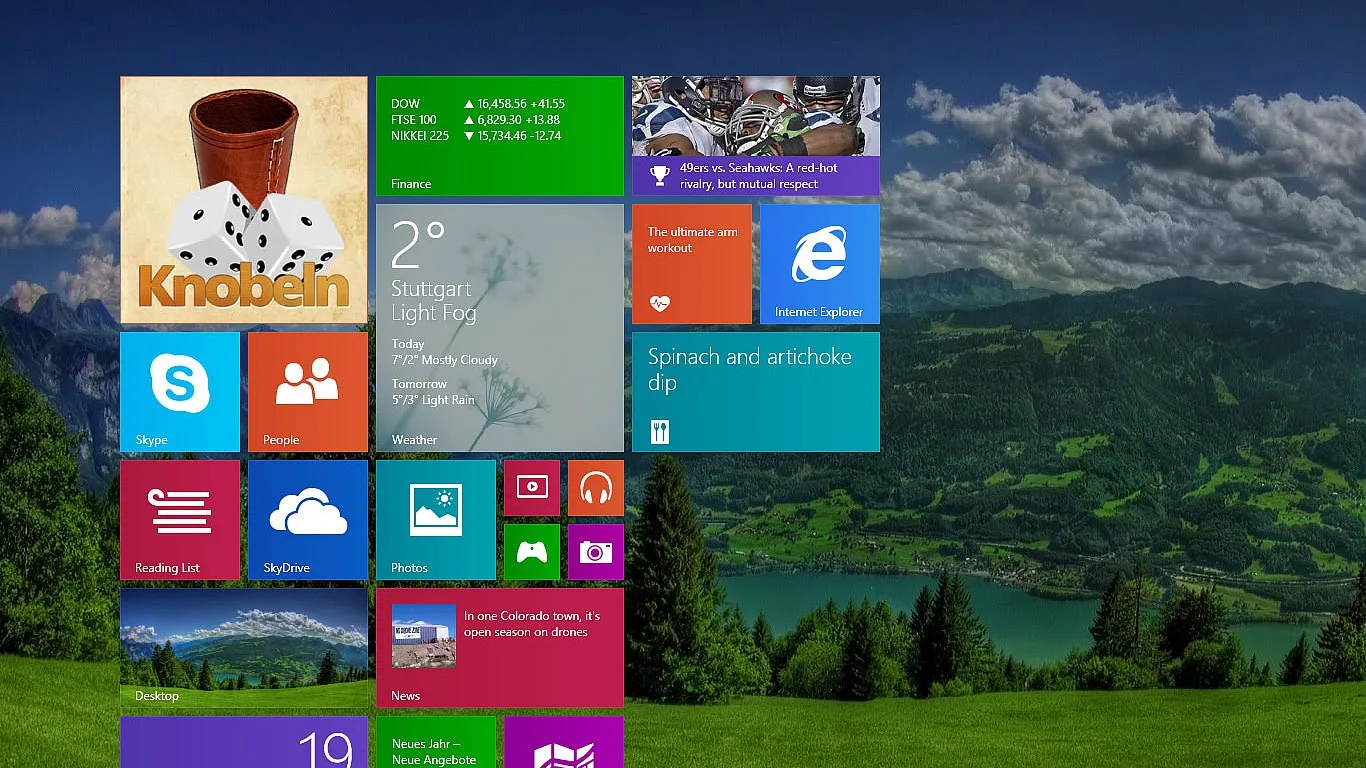
Task: Click the NIKKEI 225 index row
Action: pos(476,136)
